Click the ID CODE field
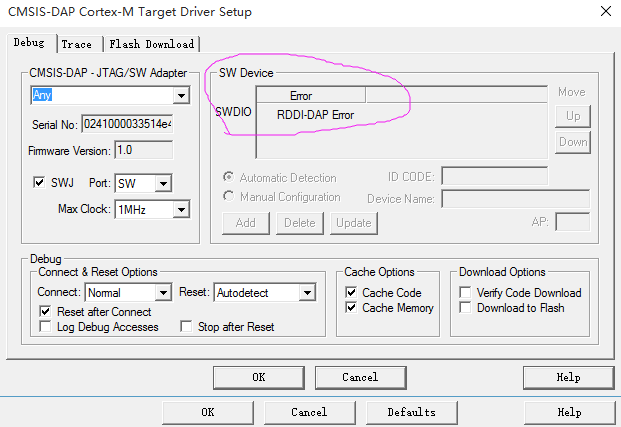 tap(495, 176)
